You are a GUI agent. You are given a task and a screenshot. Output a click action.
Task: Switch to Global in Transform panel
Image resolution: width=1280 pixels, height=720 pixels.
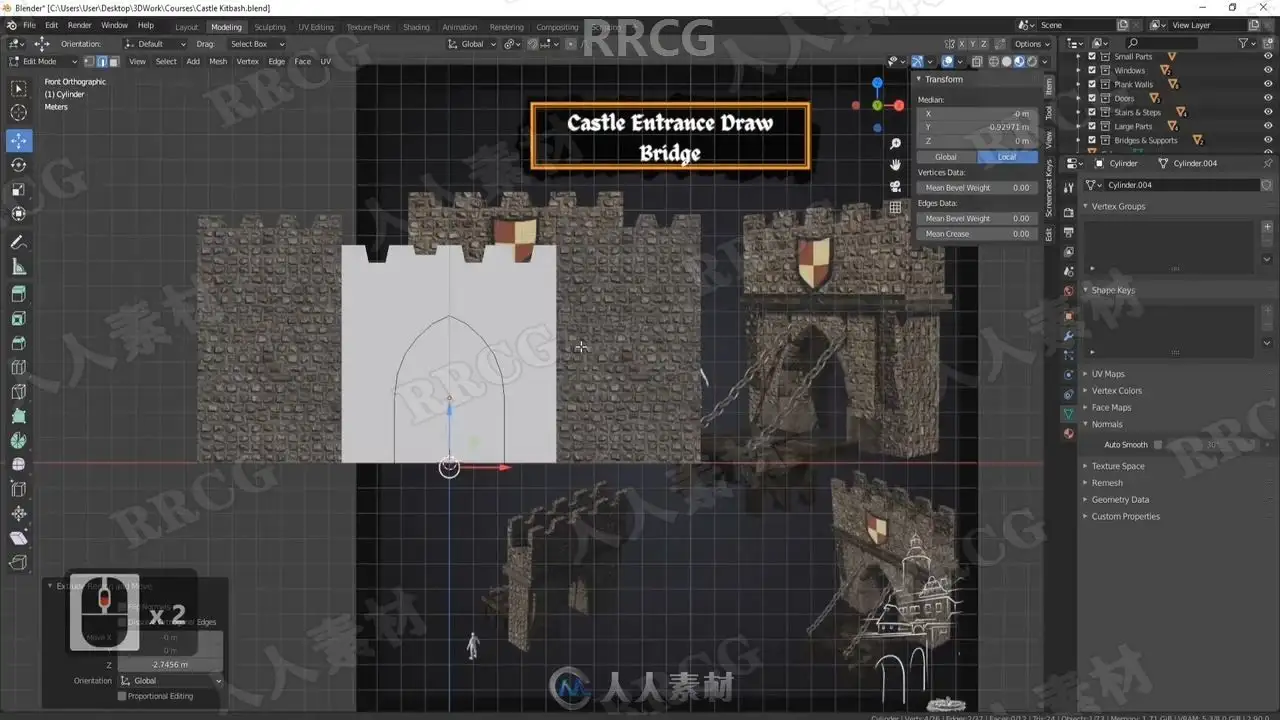(946, 157)
